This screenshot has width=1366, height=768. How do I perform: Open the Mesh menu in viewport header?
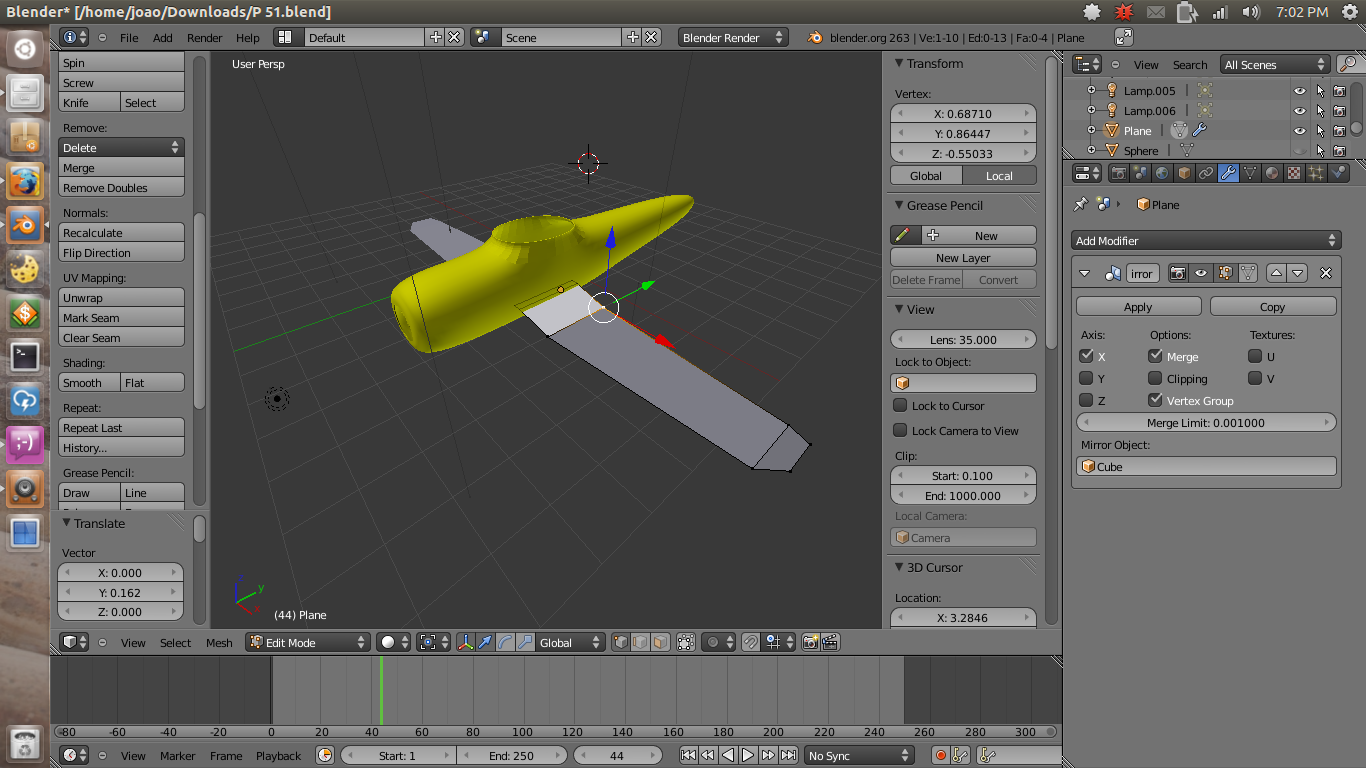click(x=219, y=643)
